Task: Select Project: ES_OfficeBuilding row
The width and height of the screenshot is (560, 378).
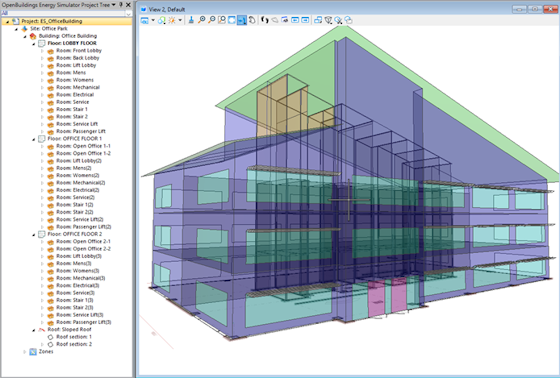Action: [66, 21]
